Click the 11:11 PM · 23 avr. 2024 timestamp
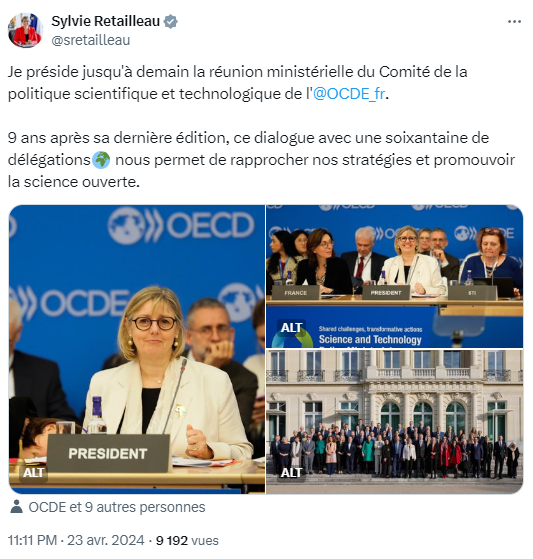The width and height of the screenshot is (533, 559). pos(76,540)
